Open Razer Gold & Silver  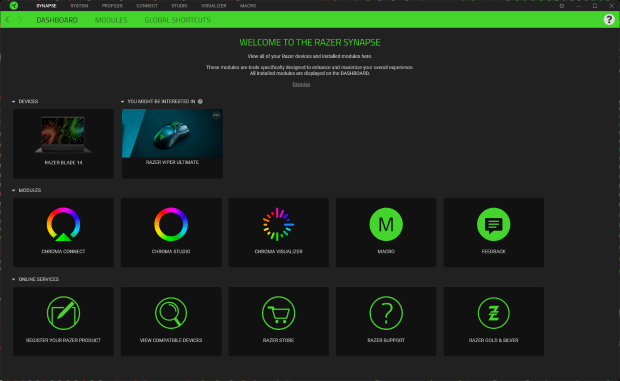click(493, 321)
